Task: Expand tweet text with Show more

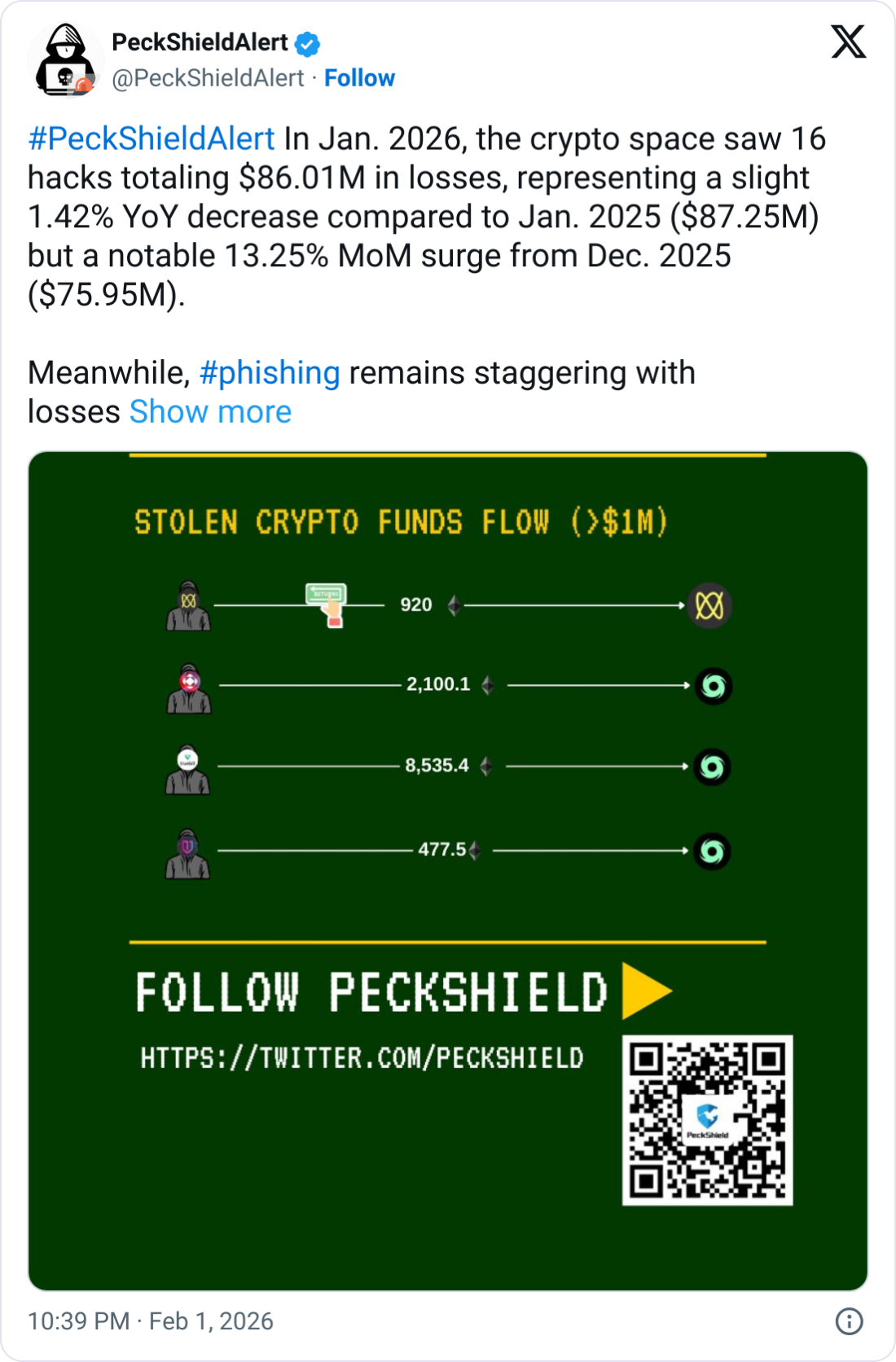Action: coord(210,412)
